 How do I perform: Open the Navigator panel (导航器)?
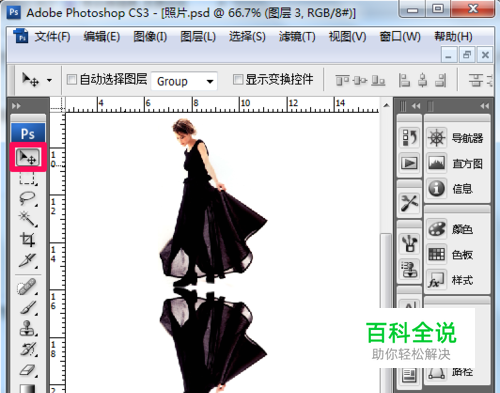(457, 138)
